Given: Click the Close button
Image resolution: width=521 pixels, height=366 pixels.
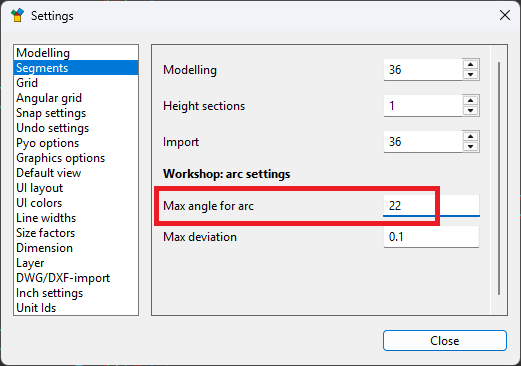Looking at the screenshot, I should point(445,341).
